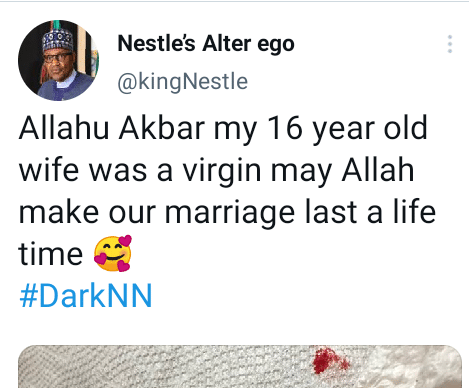Expand the attached tweet image

point(240,366)
